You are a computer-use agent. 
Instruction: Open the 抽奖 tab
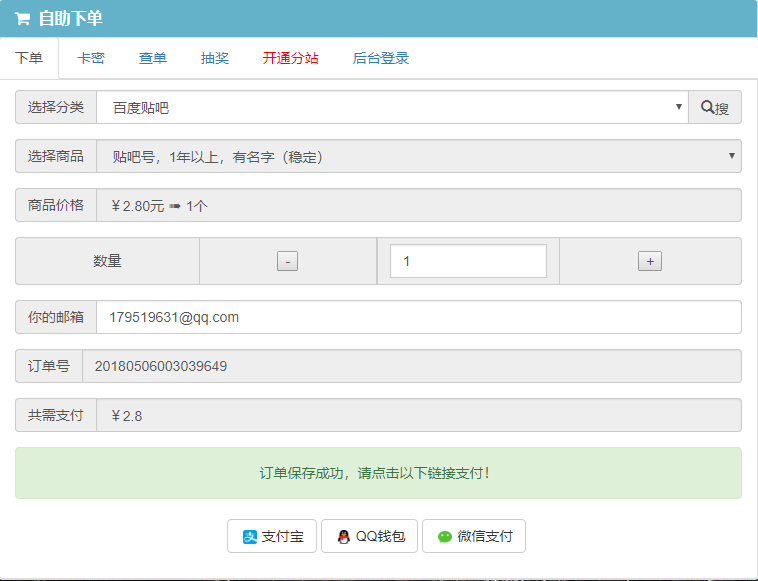click(x=215, y=58)
